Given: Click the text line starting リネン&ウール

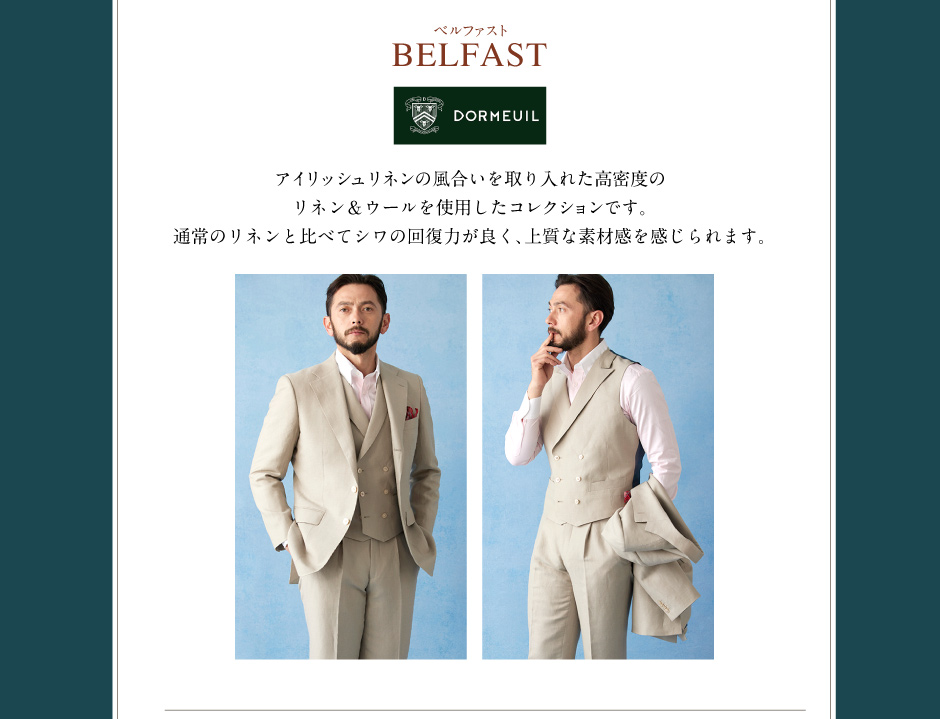Looking at the screenshot, I should coord(470,207).
